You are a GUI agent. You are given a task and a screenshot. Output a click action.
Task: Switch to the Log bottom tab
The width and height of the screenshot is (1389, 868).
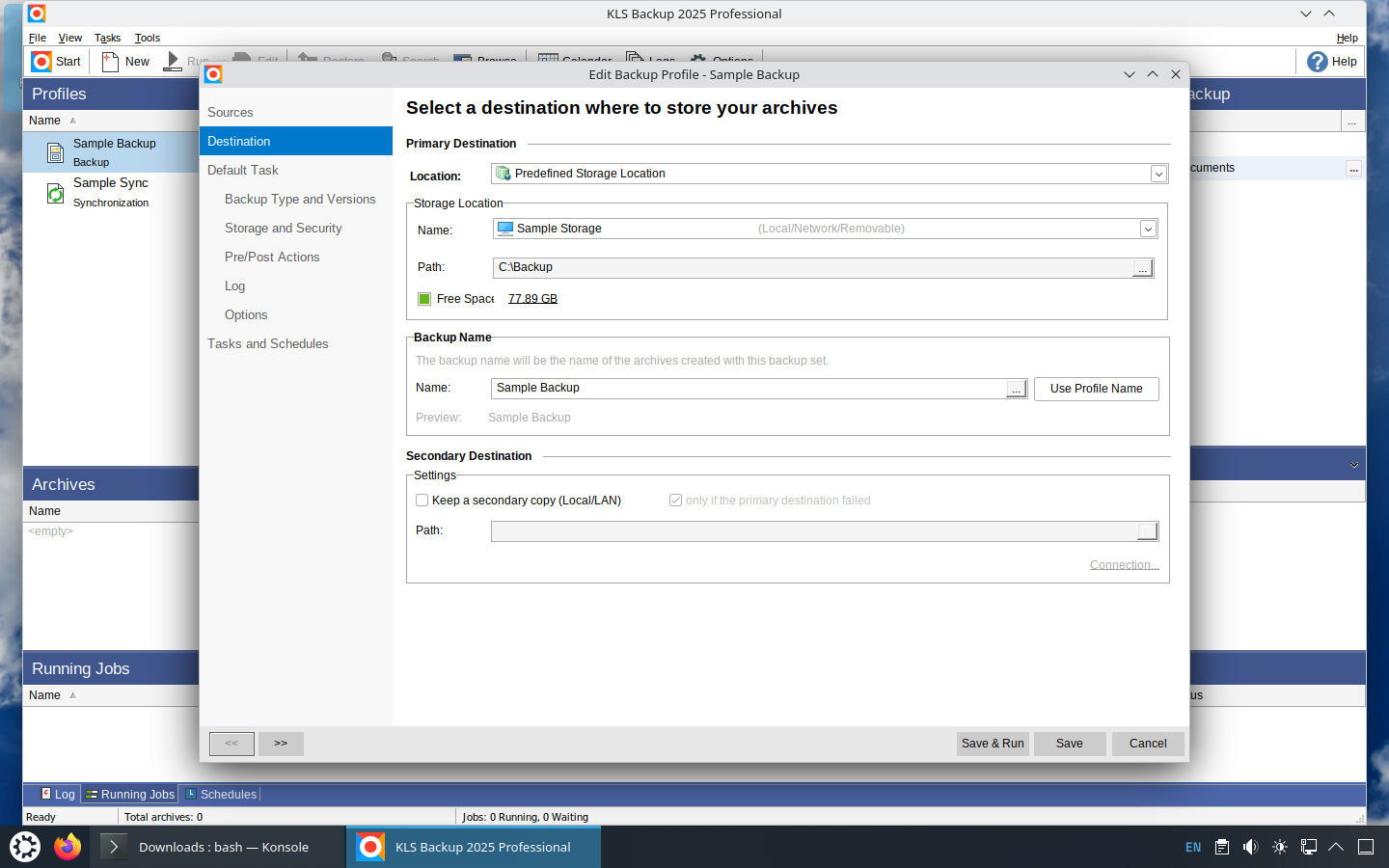tap(58, 795)
